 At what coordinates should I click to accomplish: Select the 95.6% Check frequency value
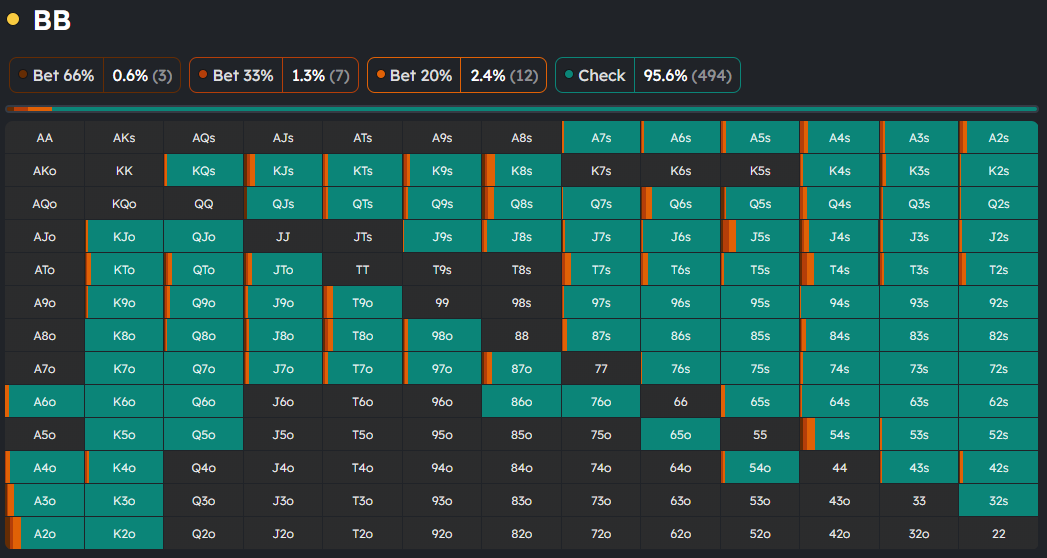[x=687, y=75]
